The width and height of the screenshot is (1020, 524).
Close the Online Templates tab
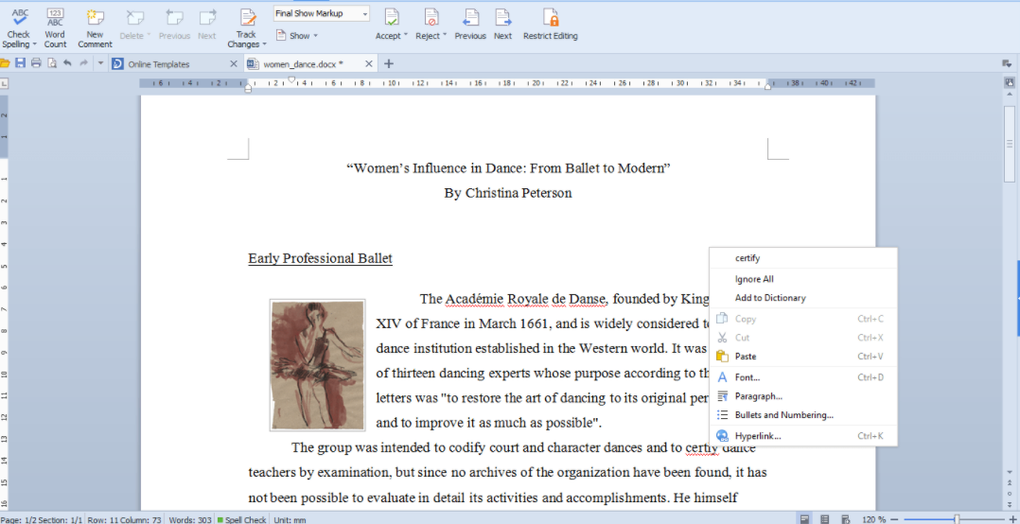click(234, 64)
